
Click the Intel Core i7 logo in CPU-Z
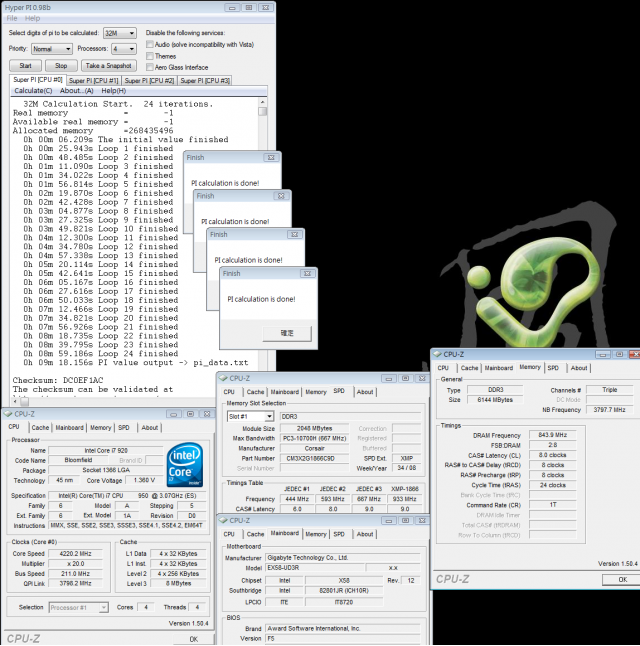tap(185, 464)
